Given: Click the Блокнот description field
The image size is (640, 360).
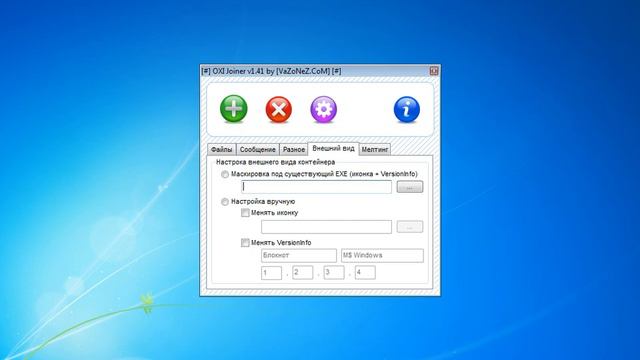Looking at the screenshot, I should (x=299, y=256).
